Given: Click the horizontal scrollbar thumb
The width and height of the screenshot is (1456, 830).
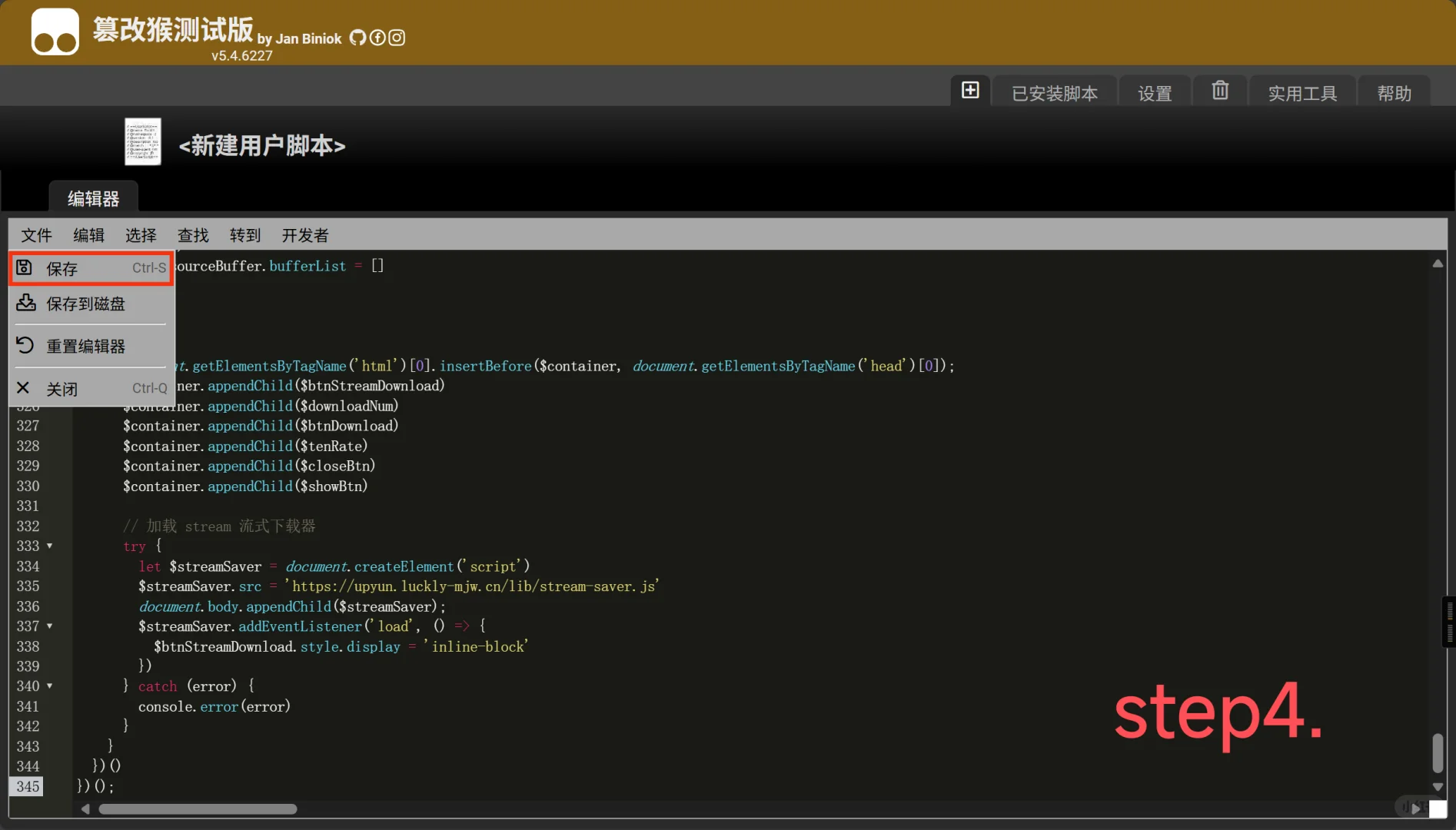Looking at the screenshot, I should (198, 808).
